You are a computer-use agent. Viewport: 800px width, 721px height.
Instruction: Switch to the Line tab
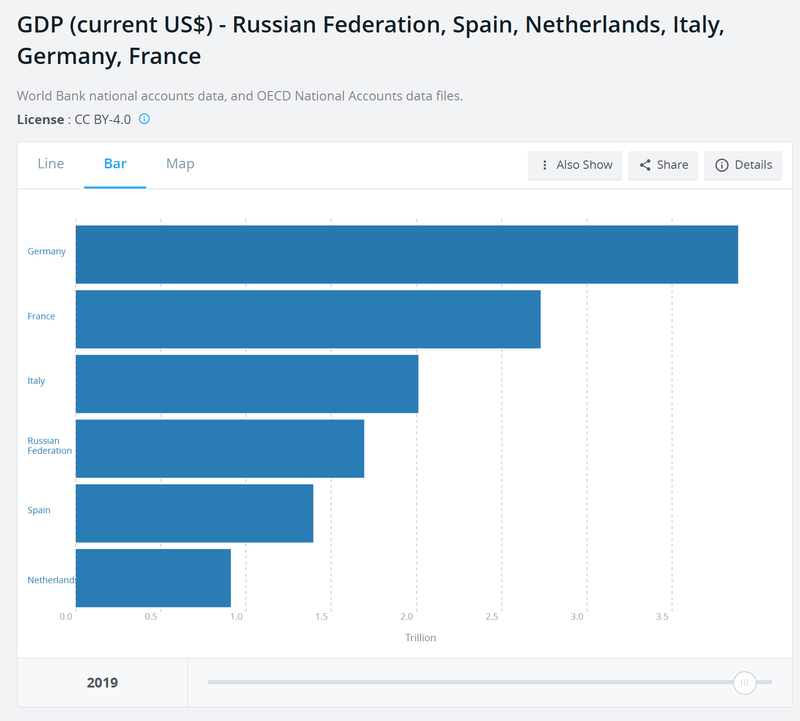click(x=51, y=164)
